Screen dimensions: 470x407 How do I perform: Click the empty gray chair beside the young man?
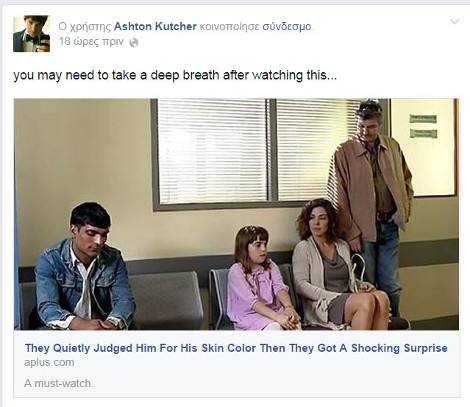click(x=167, y=298)
